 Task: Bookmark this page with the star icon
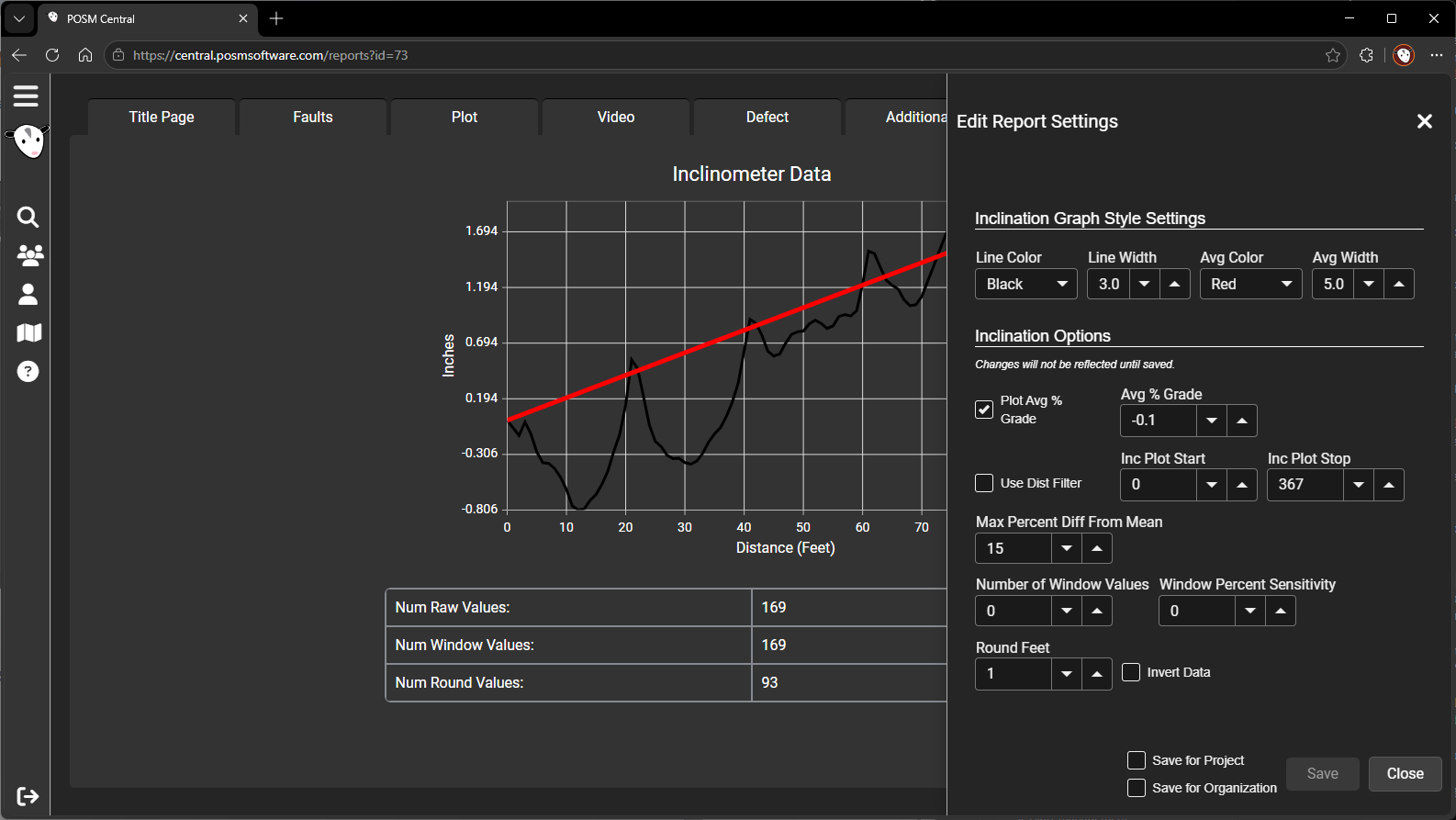click(1333, 55)
